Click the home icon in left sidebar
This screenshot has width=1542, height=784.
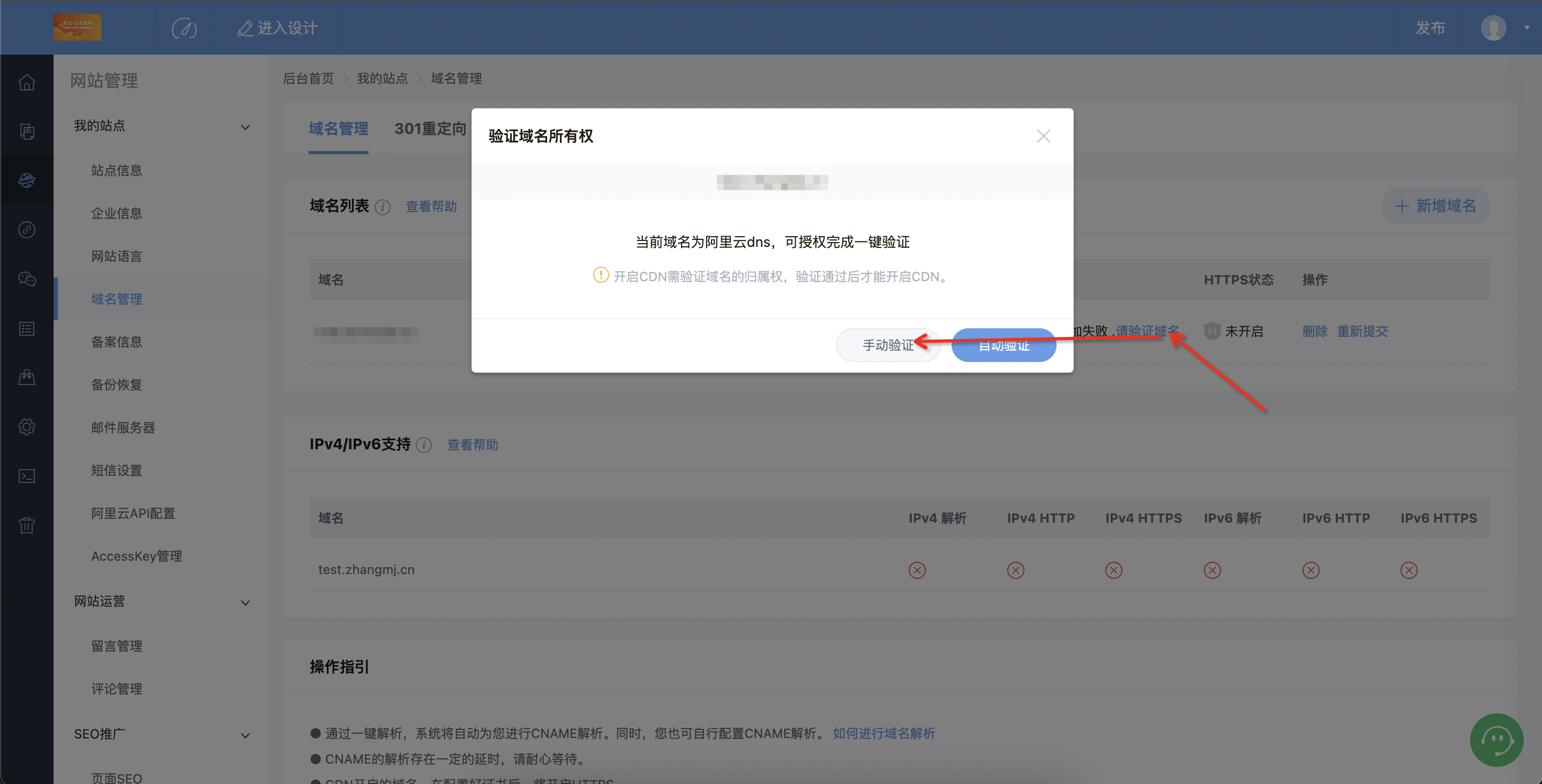[27, 82]
